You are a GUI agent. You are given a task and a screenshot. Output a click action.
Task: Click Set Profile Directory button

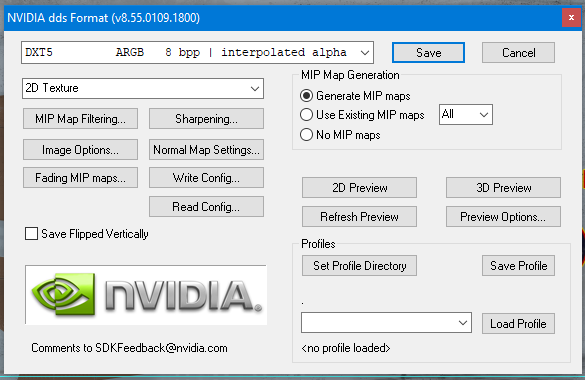point(359,266)
